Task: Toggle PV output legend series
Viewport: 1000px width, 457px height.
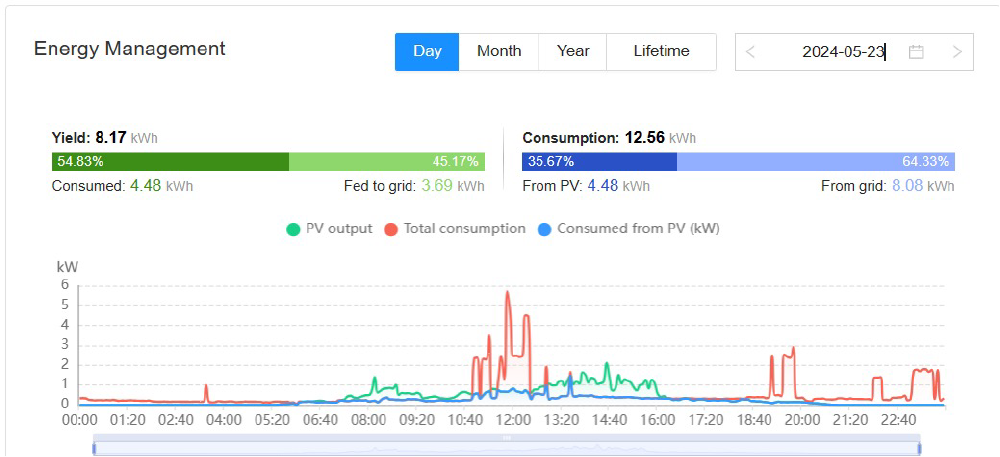Action: tap(329, 228)
